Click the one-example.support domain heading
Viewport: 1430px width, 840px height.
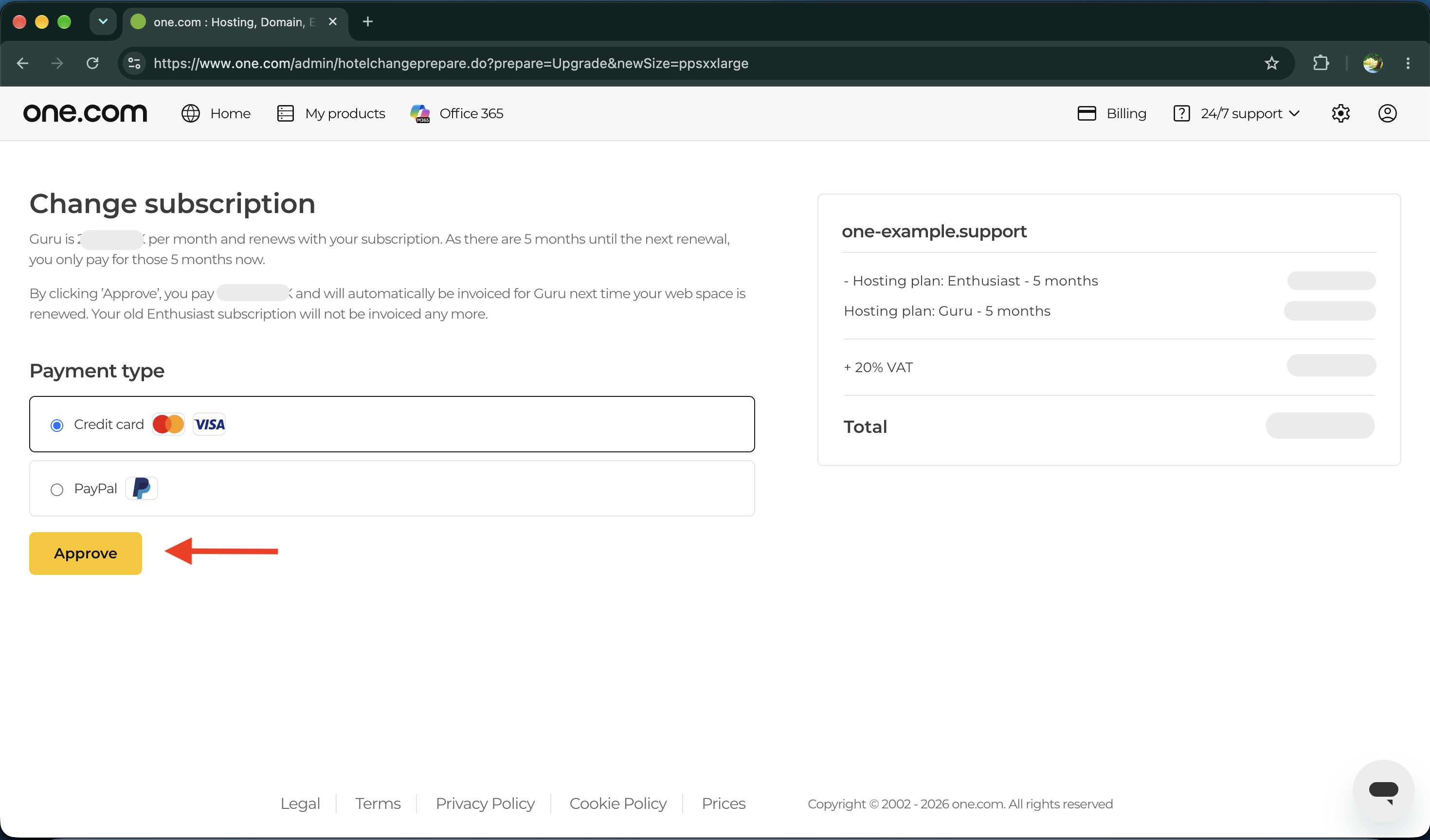(x=934, y=232)
